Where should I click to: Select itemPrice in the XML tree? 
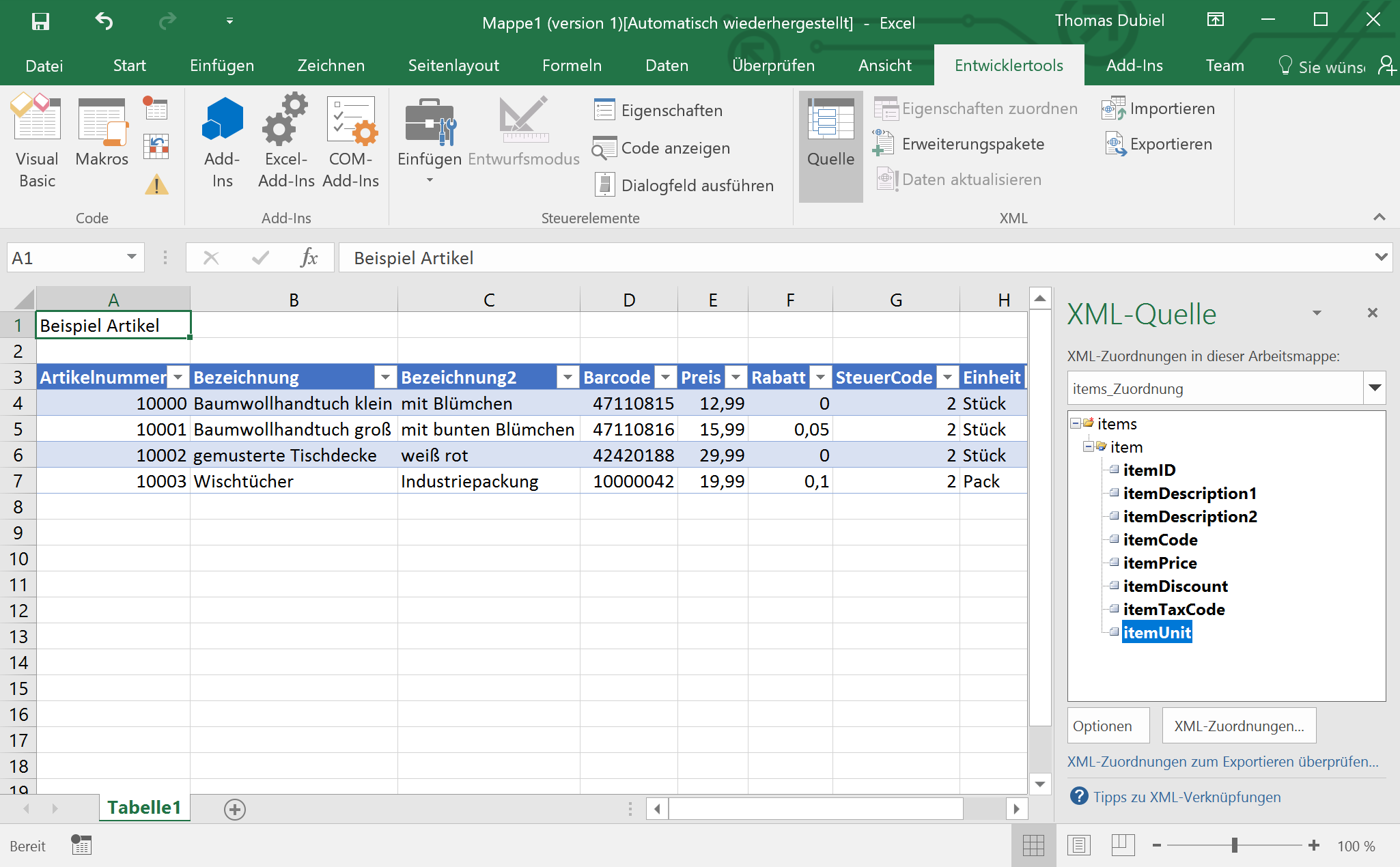1160,563
